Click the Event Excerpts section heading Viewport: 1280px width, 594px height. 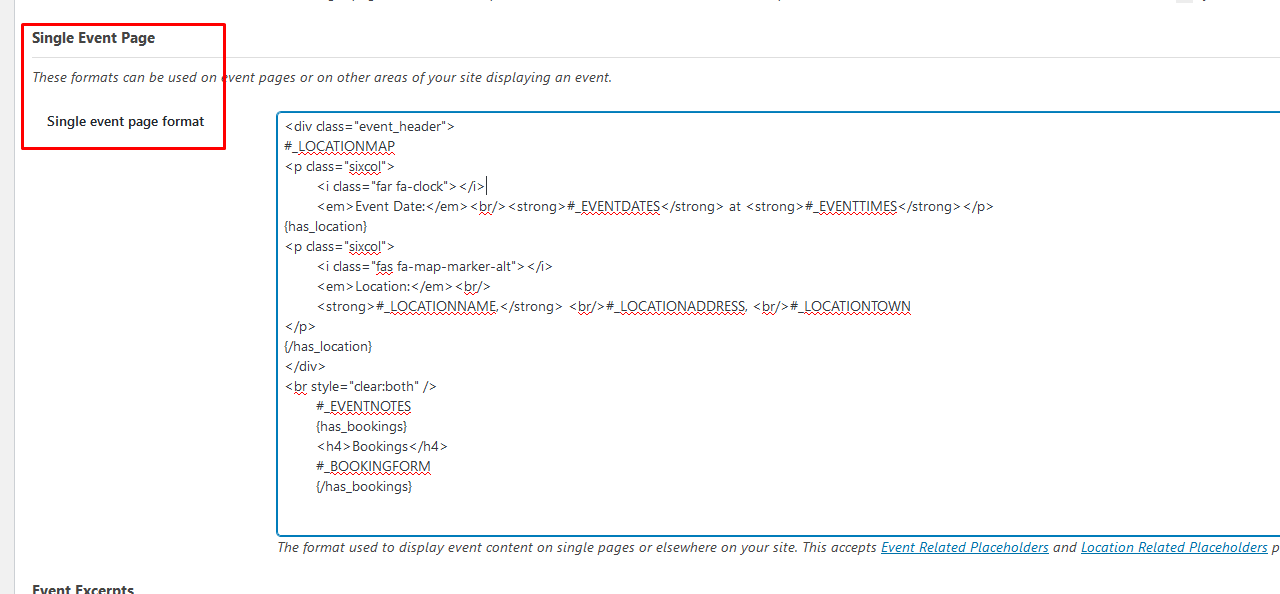coord(83,589)
